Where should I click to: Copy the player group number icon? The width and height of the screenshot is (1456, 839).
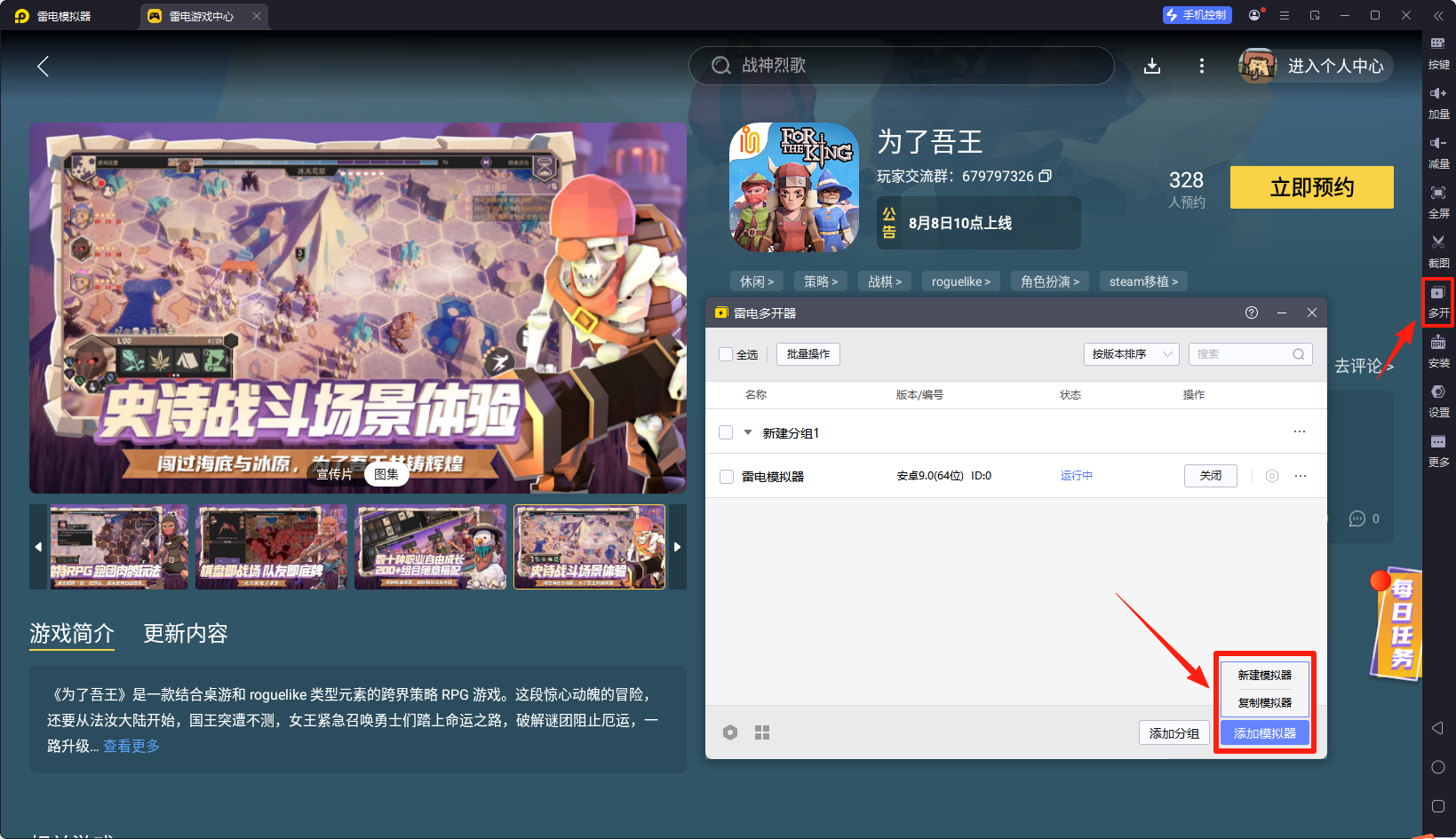pyautogui.click(x=1046, y=176)
